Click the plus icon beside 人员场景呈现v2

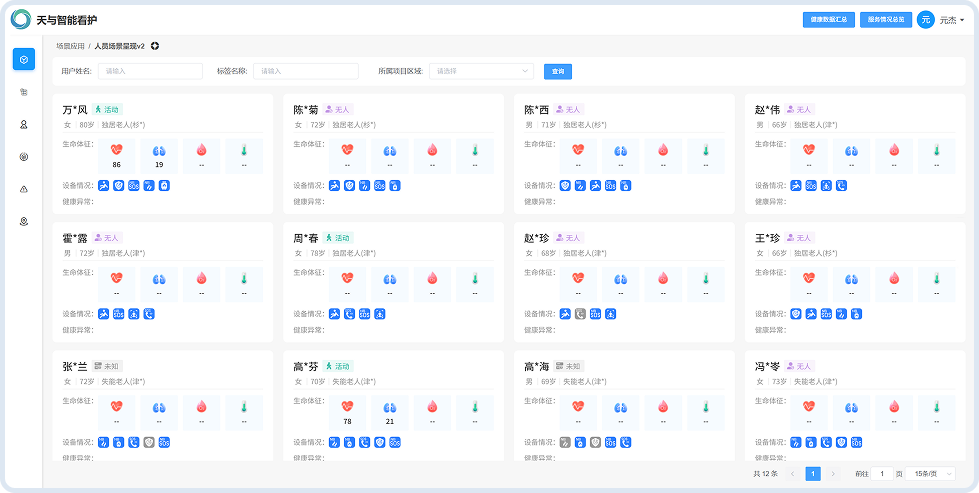click(x=155, y=46)
